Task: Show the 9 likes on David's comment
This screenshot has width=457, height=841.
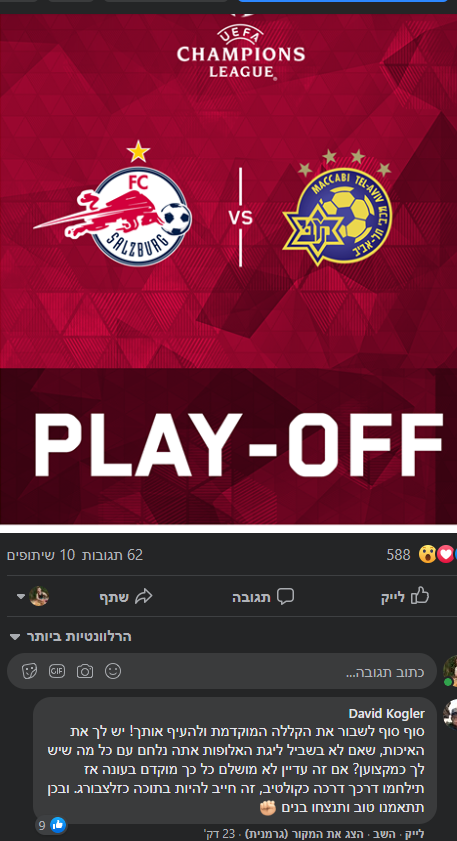Action: [51, 825]
